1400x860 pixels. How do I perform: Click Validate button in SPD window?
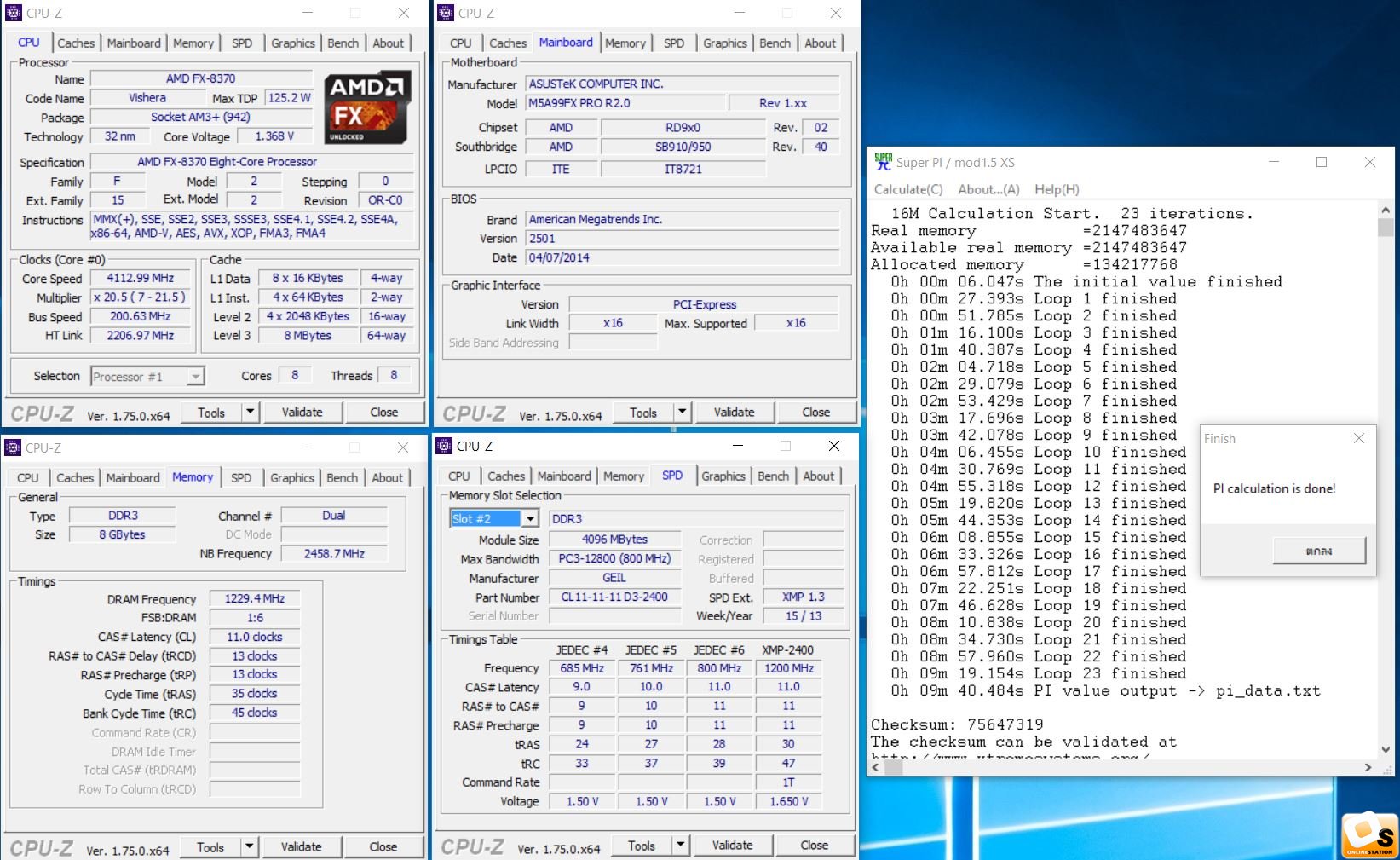tap(733, 845)
